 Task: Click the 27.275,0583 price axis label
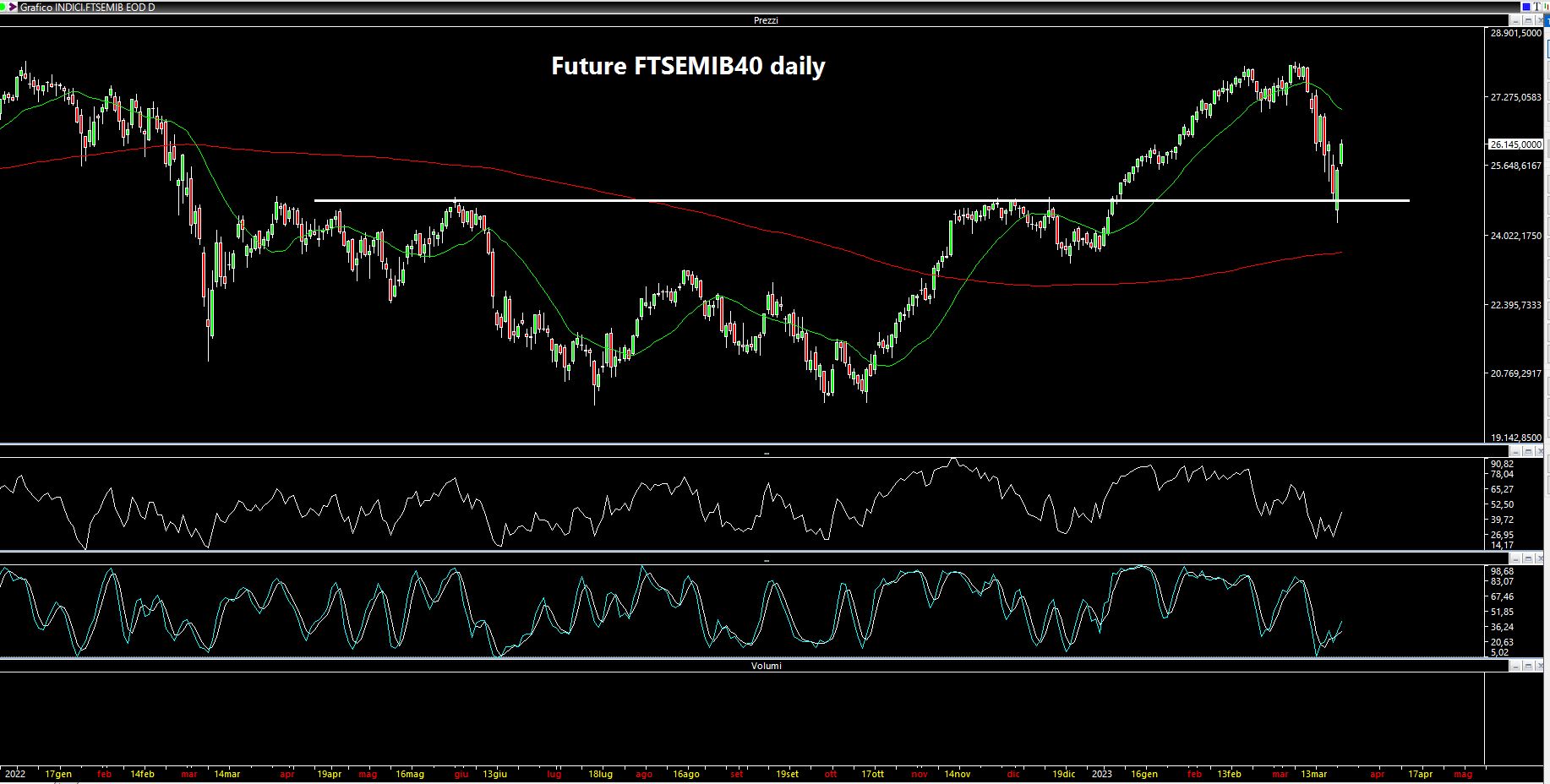point(1515,97)
